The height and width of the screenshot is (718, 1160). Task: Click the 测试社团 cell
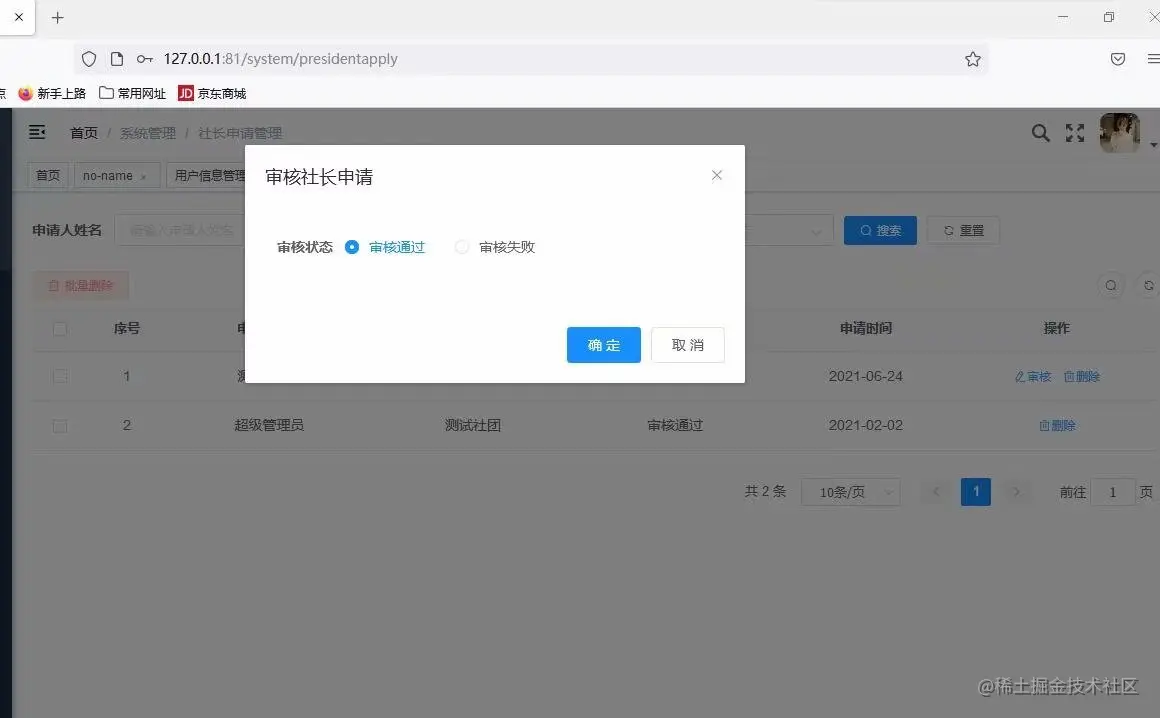473,425
